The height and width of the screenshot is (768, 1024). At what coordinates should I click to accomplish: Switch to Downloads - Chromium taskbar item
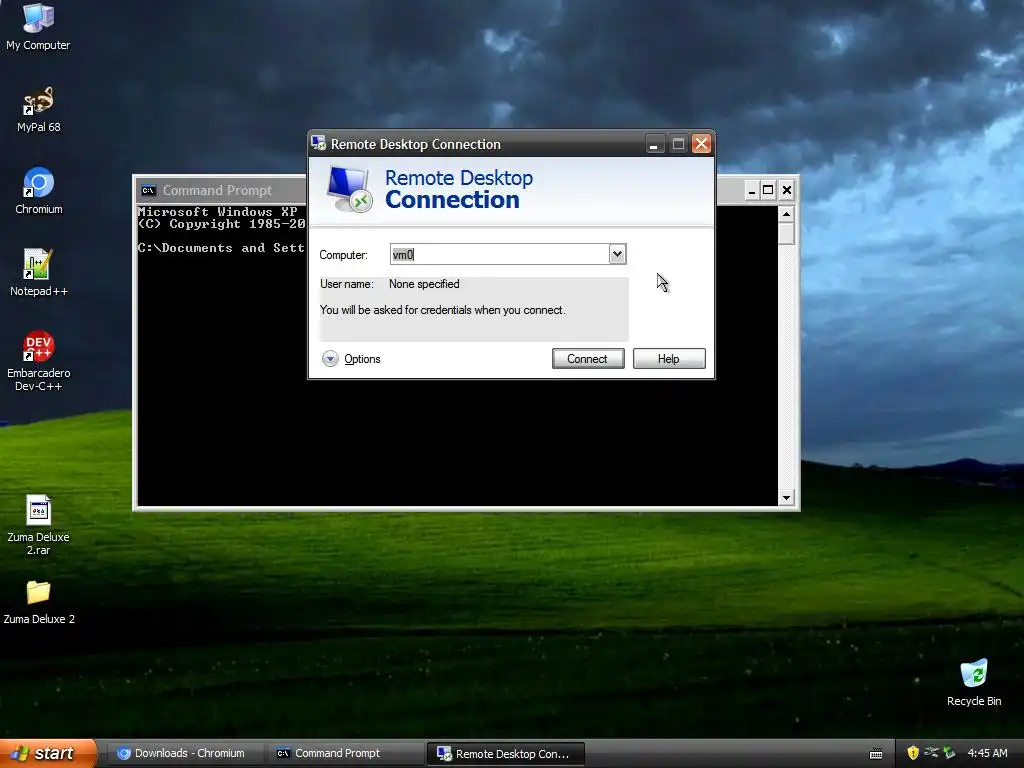click(184, 753)
